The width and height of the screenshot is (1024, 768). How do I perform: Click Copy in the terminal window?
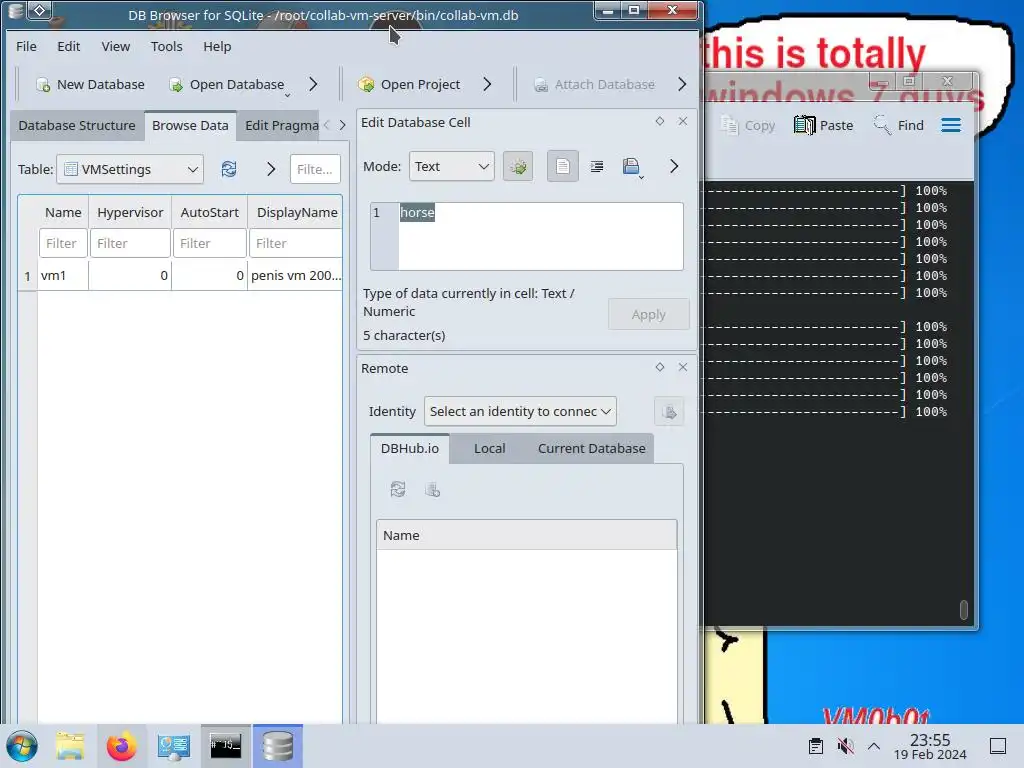pyautogui.click(x=748, y=125)
